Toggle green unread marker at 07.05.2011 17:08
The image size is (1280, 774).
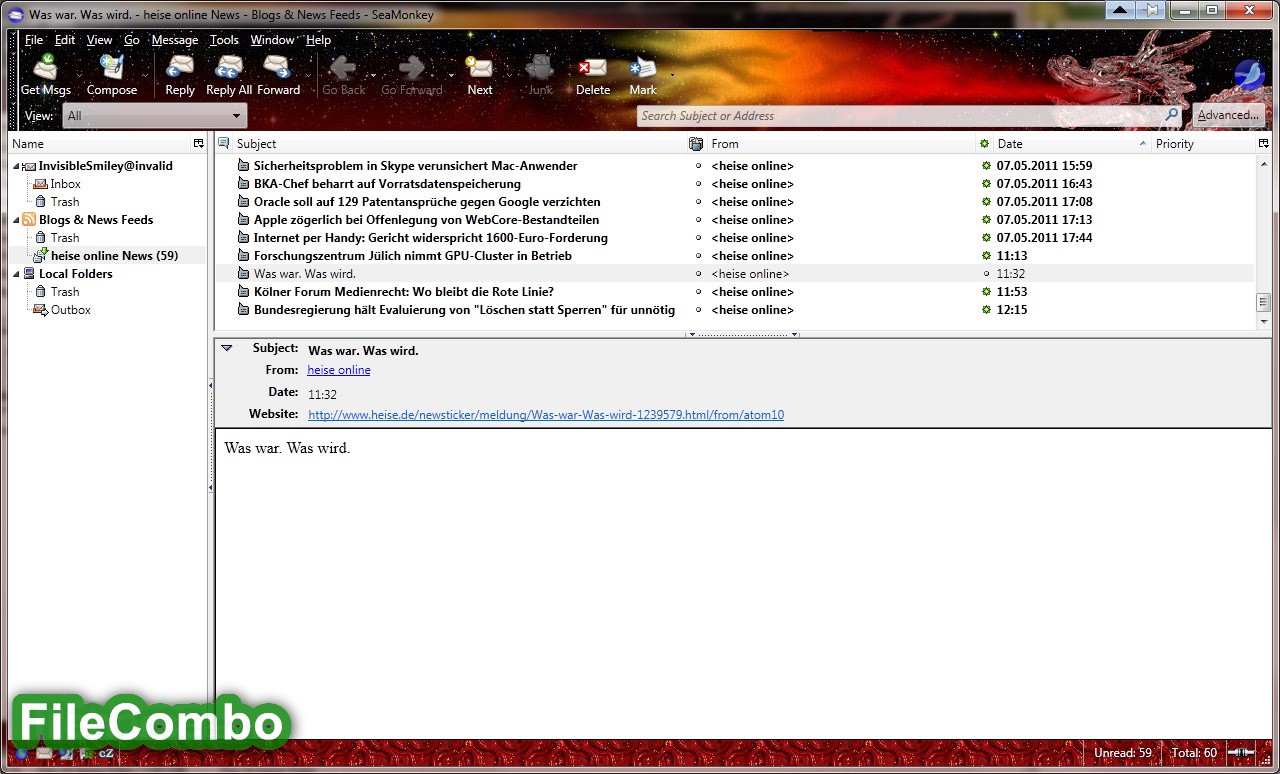pos(986,202)
